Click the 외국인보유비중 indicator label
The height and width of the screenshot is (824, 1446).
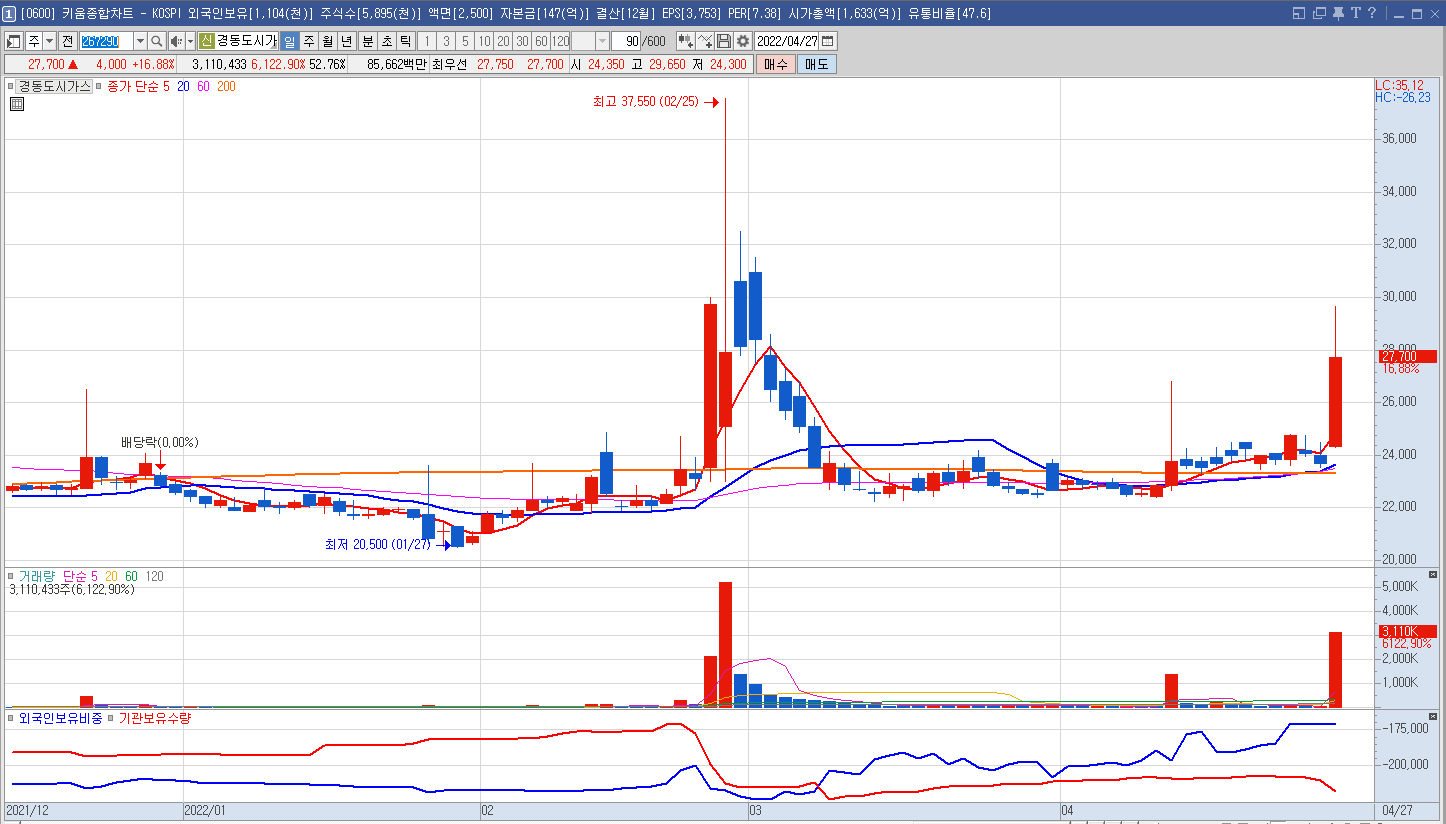point(60,719)
